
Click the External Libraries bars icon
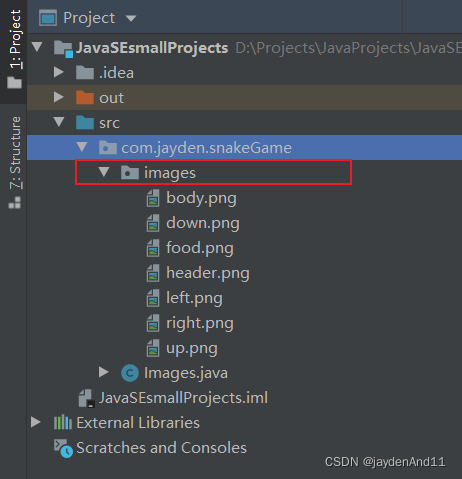(x=63, y=422)
